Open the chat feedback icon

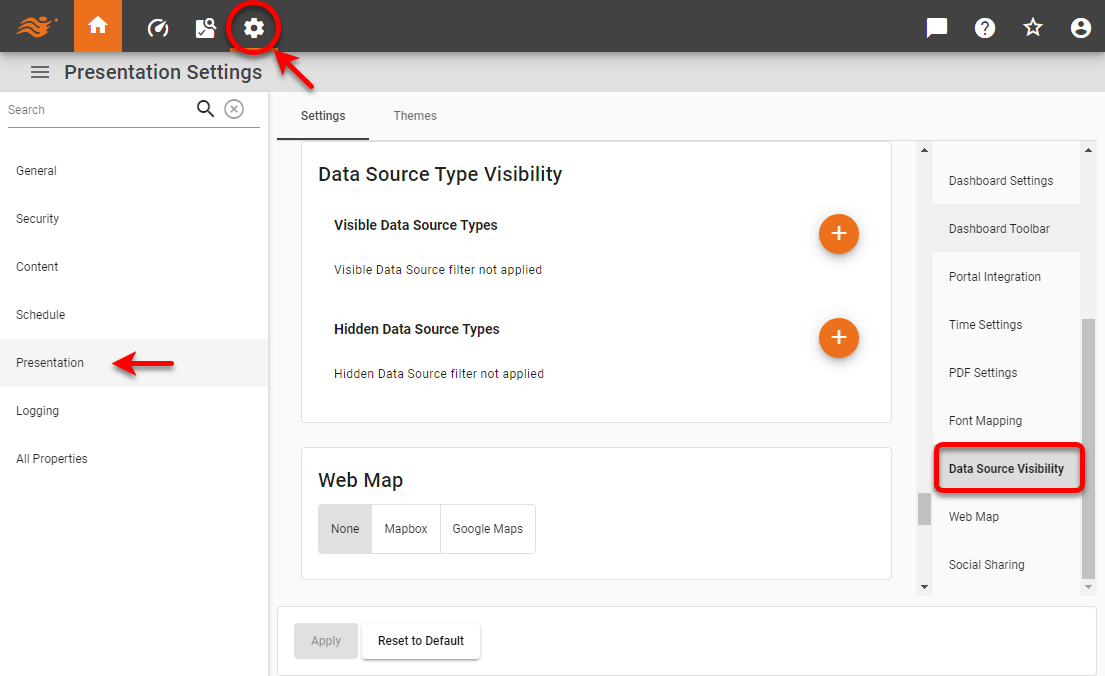(x=936, y=27)
